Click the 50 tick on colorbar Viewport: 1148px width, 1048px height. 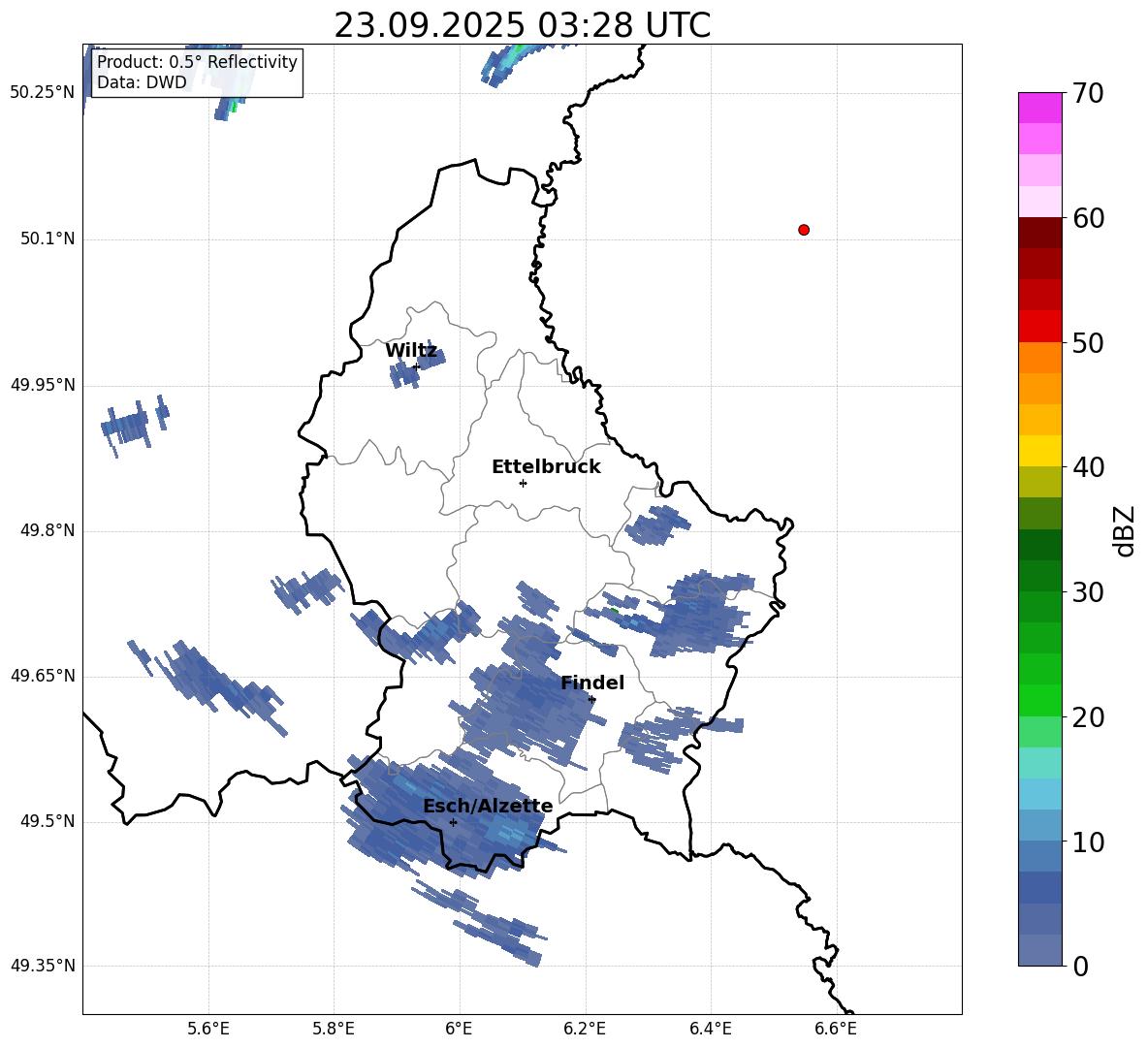[1089, 343]
